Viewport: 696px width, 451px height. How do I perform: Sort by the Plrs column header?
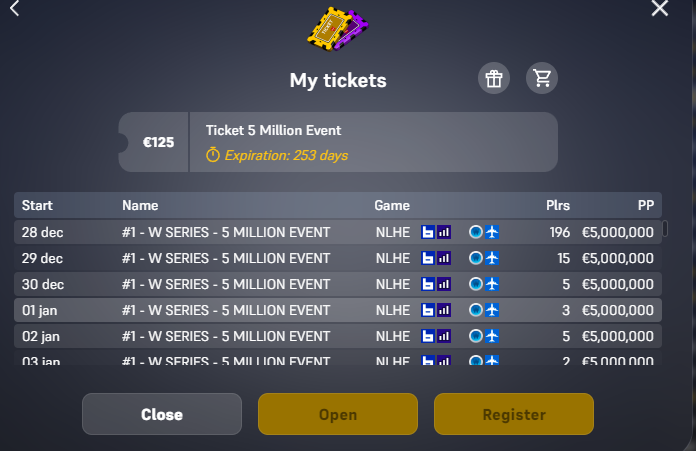[558, 206]
